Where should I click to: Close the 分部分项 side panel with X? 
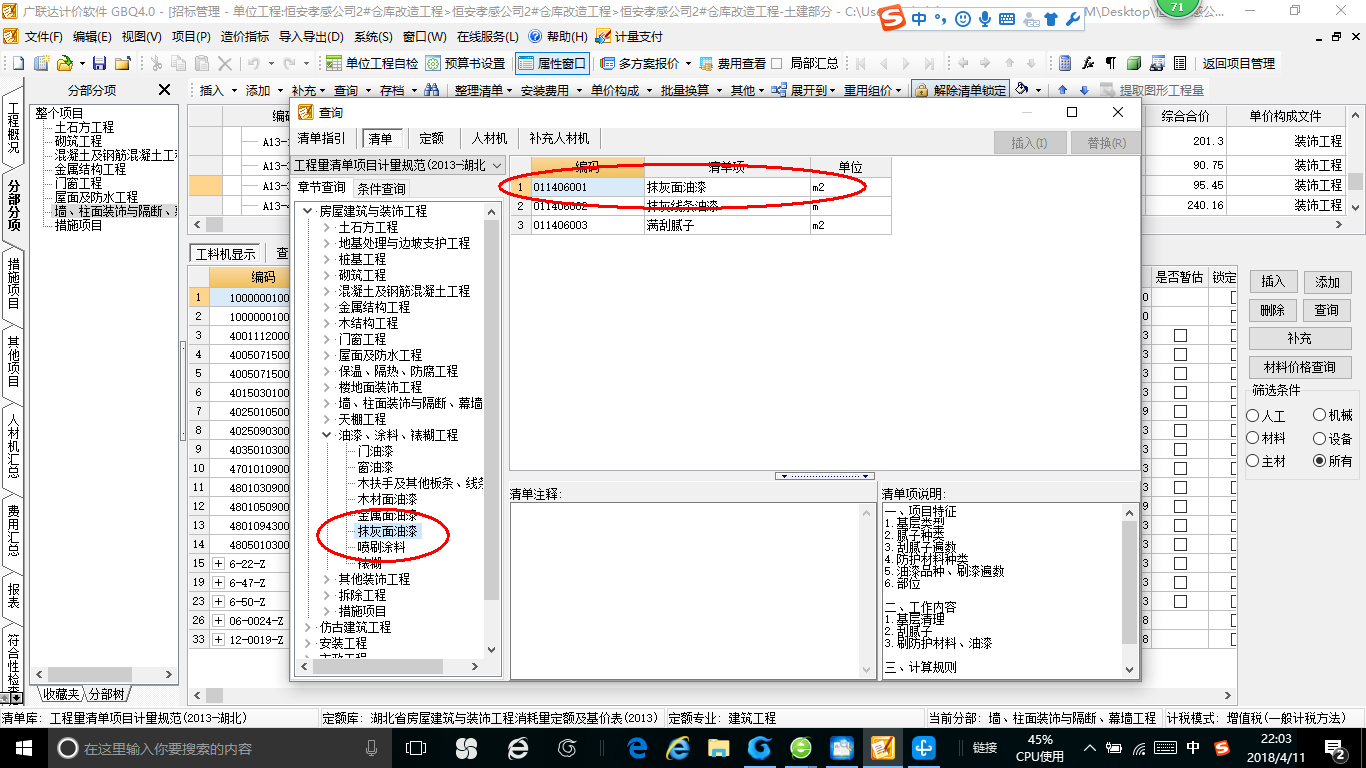pyautogui.click(x=164, y=90)
